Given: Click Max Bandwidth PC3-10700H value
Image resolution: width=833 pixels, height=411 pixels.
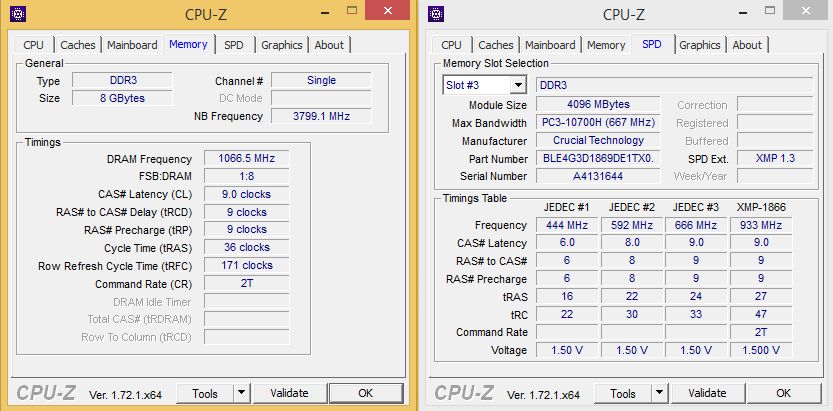Looking at the screenshot, I should point(598,122).
